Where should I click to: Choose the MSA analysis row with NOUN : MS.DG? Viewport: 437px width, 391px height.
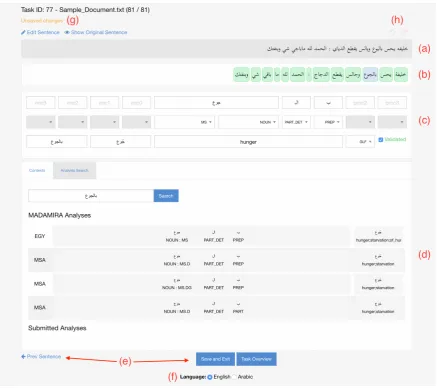pyautogui.click(x=217, y=284)
